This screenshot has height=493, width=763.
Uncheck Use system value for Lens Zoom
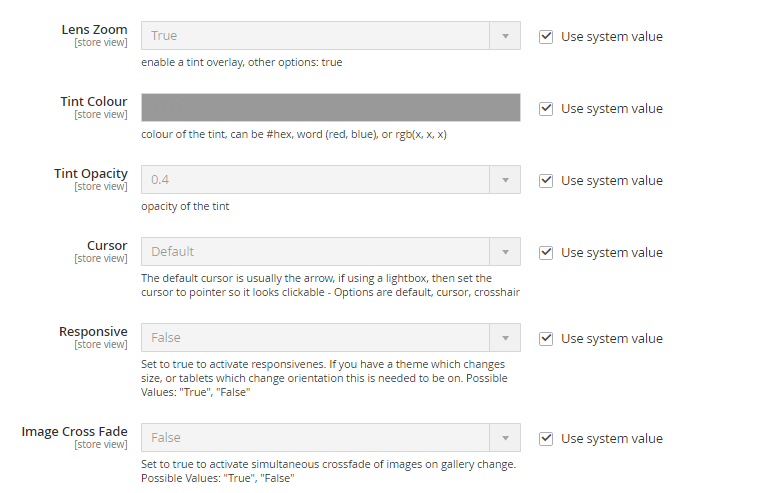[546, 37]
